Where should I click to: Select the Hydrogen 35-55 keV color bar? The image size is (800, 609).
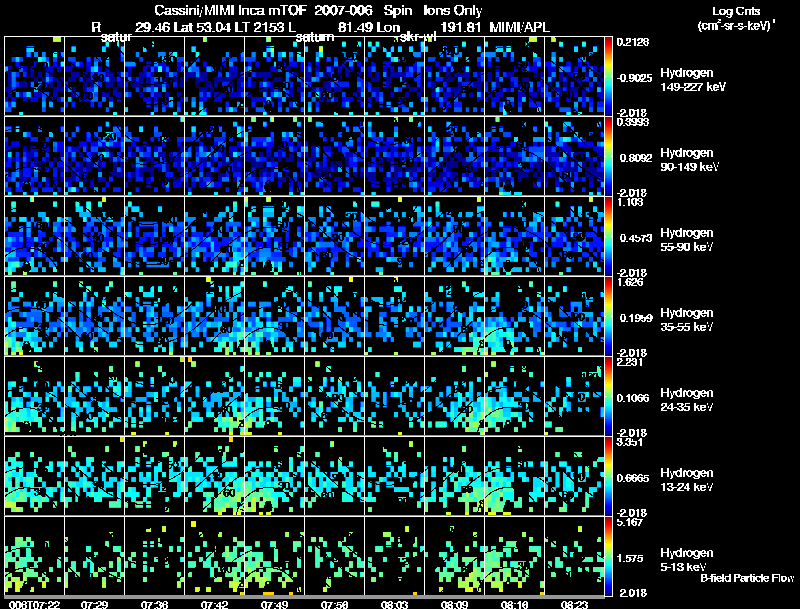[x=608, y=316]
